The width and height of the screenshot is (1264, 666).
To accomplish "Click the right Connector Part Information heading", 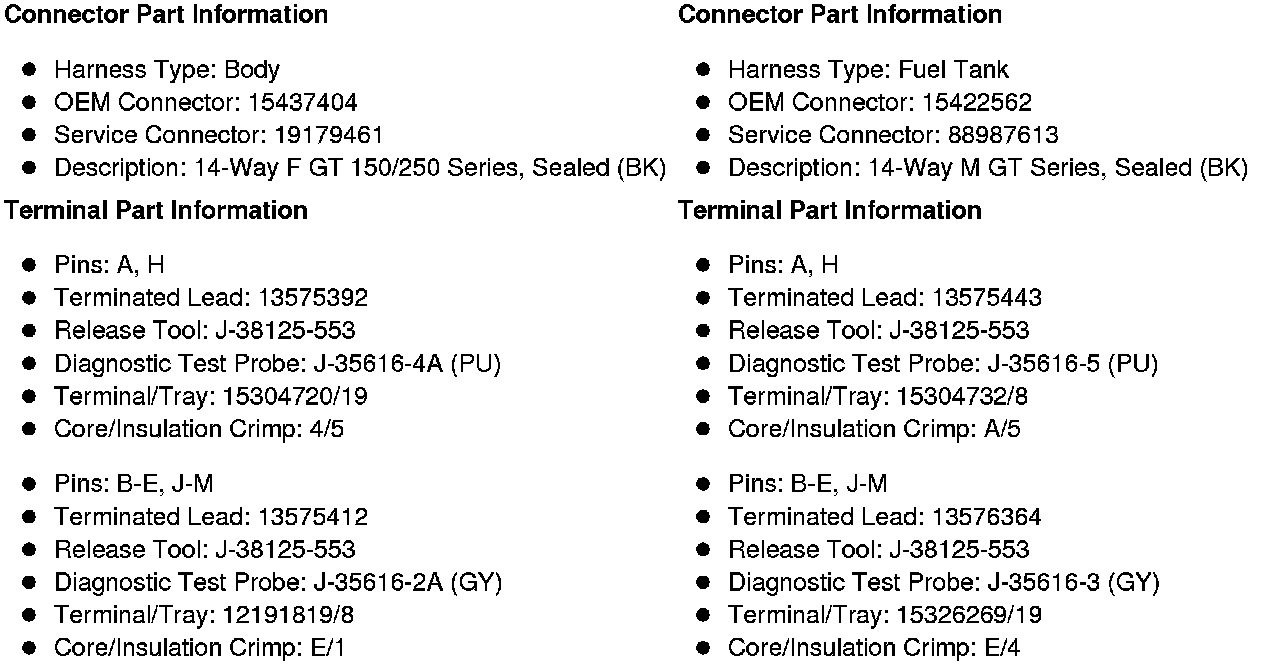I will 839,15.
